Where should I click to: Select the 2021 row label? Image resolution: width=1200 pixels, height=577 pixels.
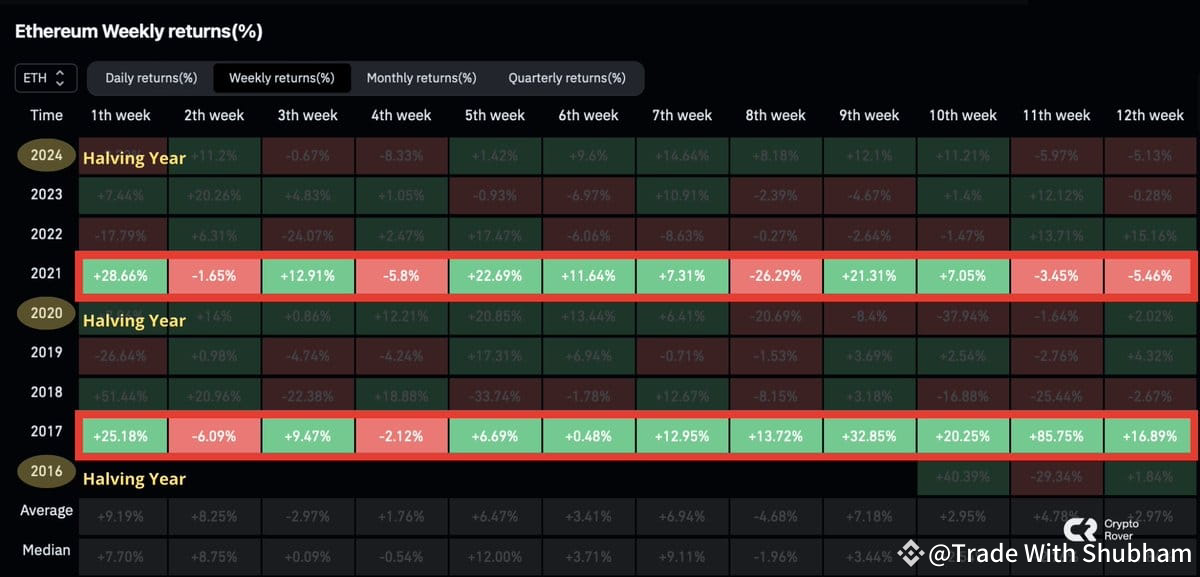tap(46, 273)
